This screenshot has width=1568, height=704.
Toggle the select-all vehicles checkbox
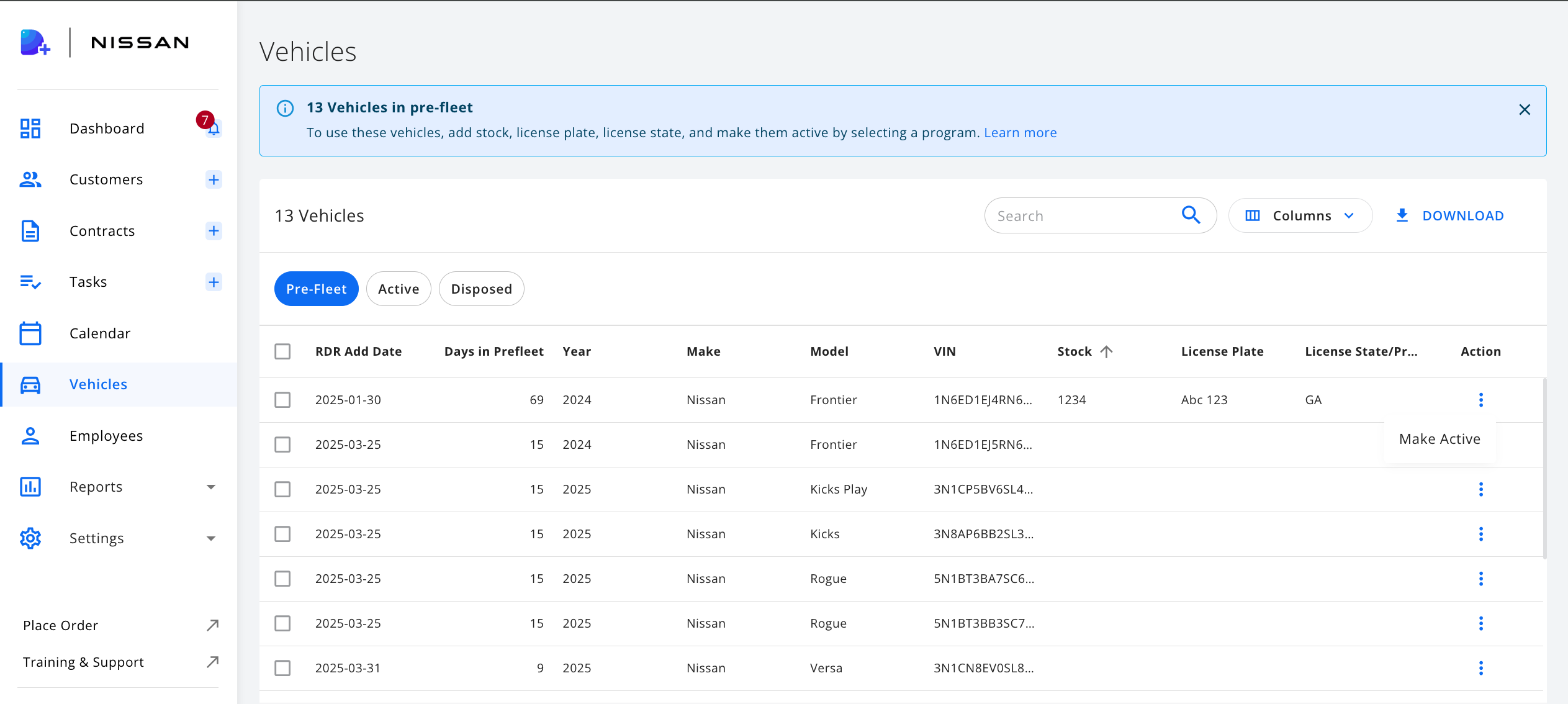tap(282, 351)
